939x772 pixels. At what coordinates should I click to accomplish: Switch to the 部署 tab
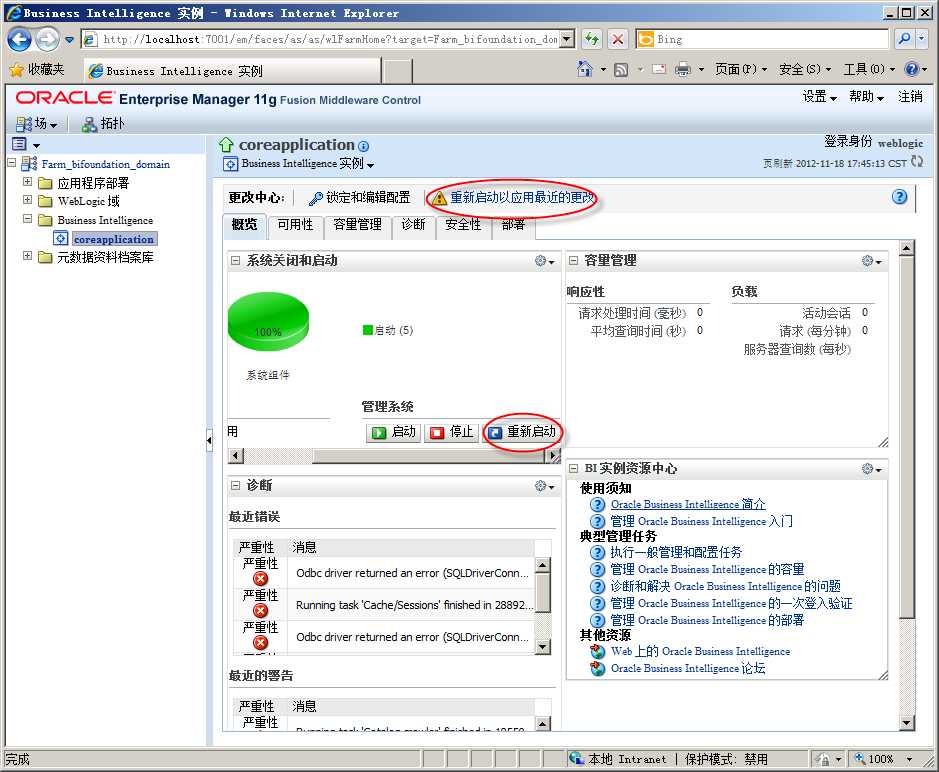tap(513, 225)
